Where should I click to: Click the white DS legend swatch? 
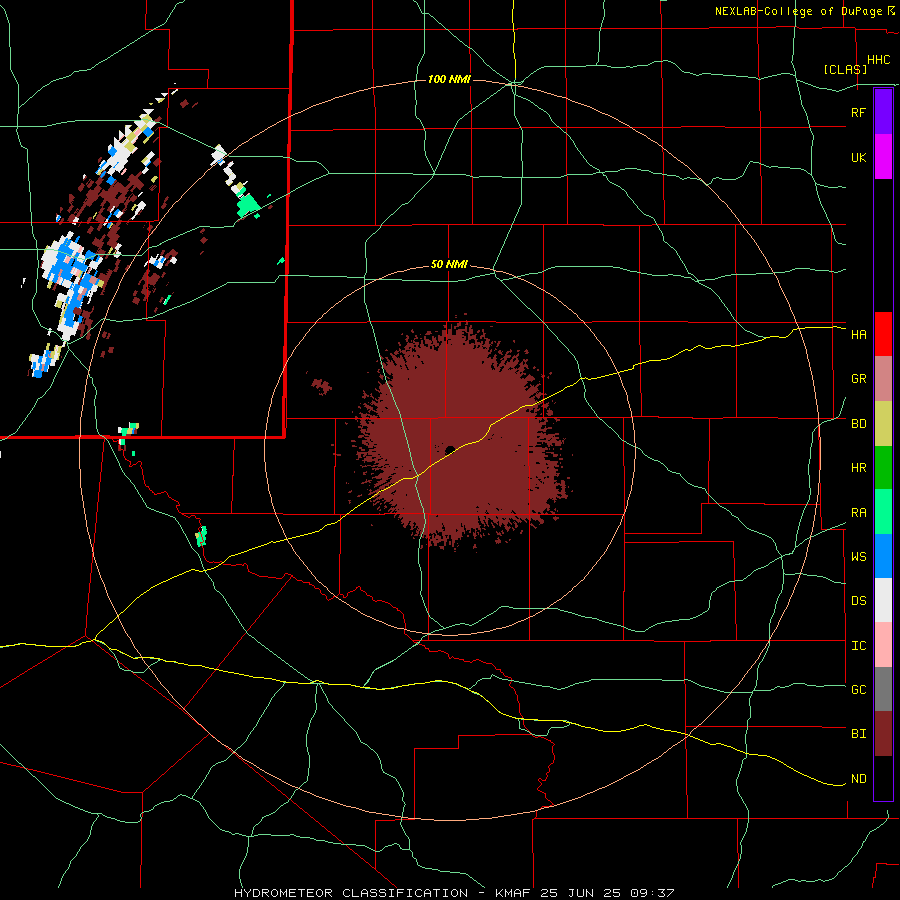tap(883, 600)
